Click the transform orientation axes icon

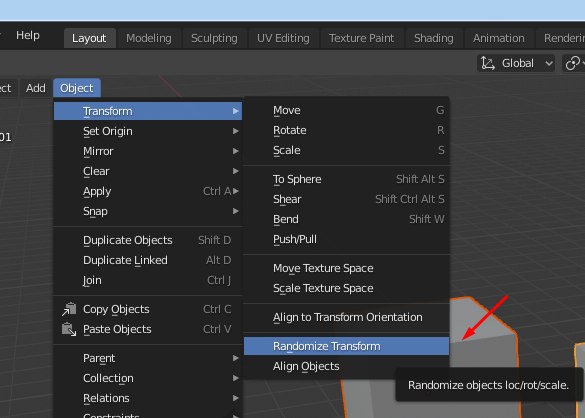click(x=488, y=63)
